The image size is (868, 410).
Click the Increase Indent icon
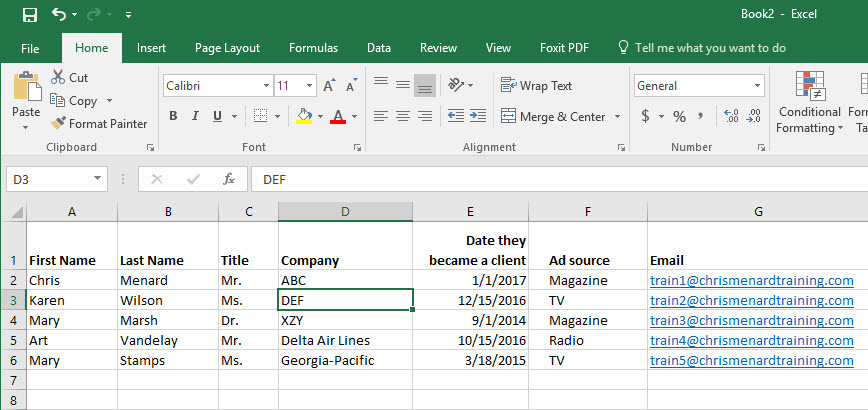(x=478, y=116)
